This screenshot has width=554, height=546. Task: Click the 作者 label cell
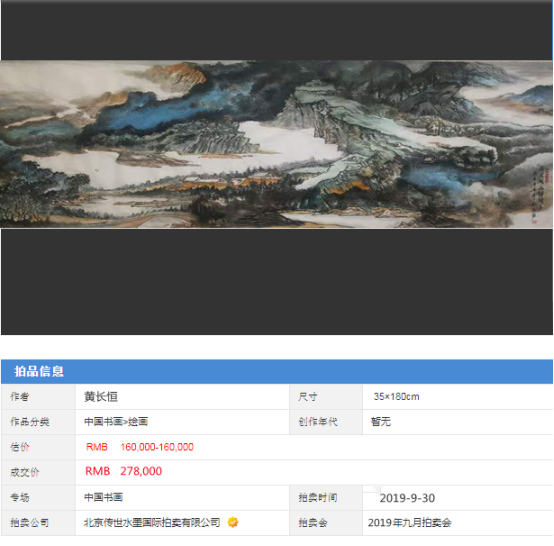pos(39,397)
